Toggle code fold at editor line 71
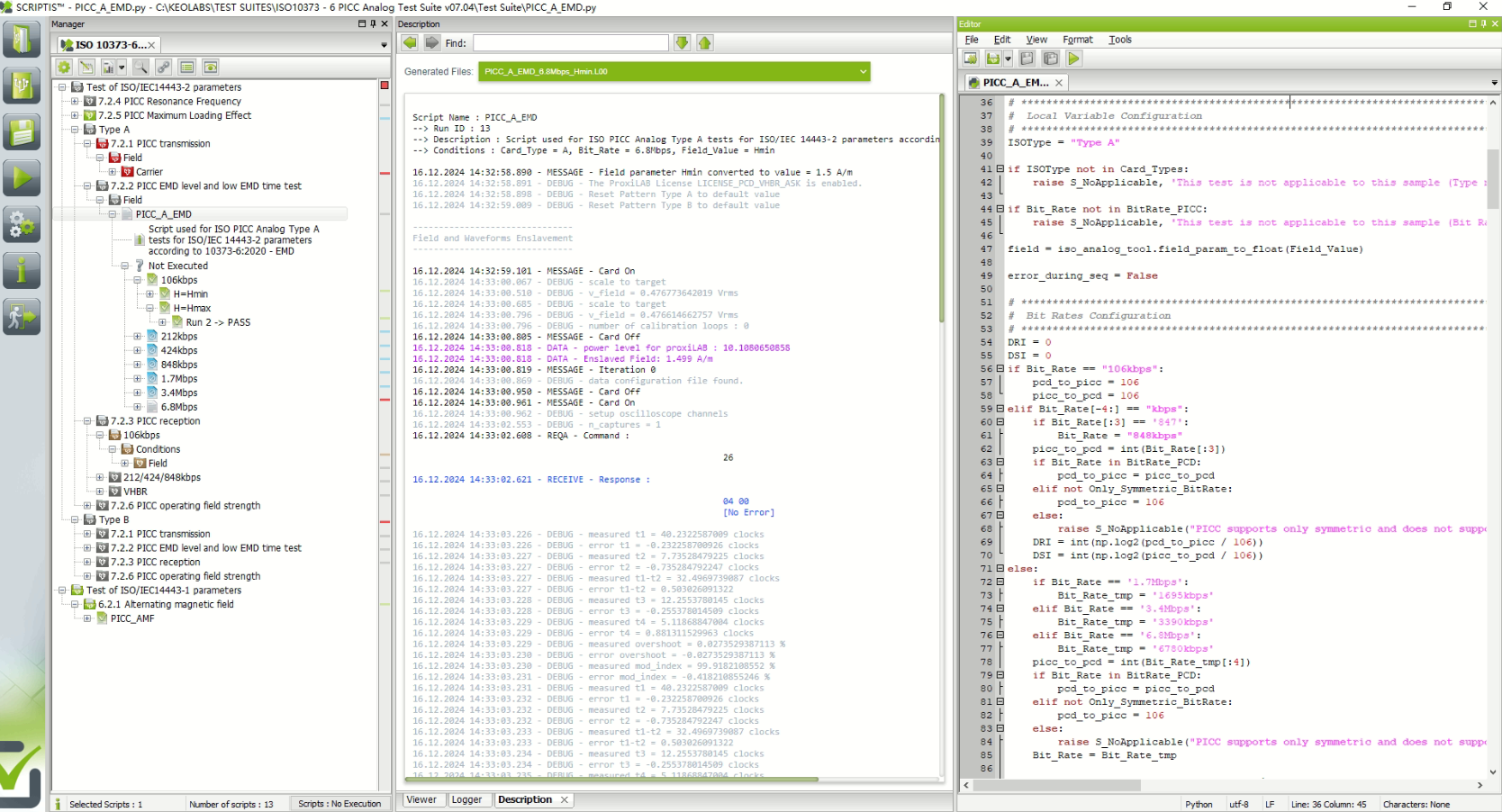Screen dimensions: 1502x812 pyautogui.click(x=1000, y=569)
